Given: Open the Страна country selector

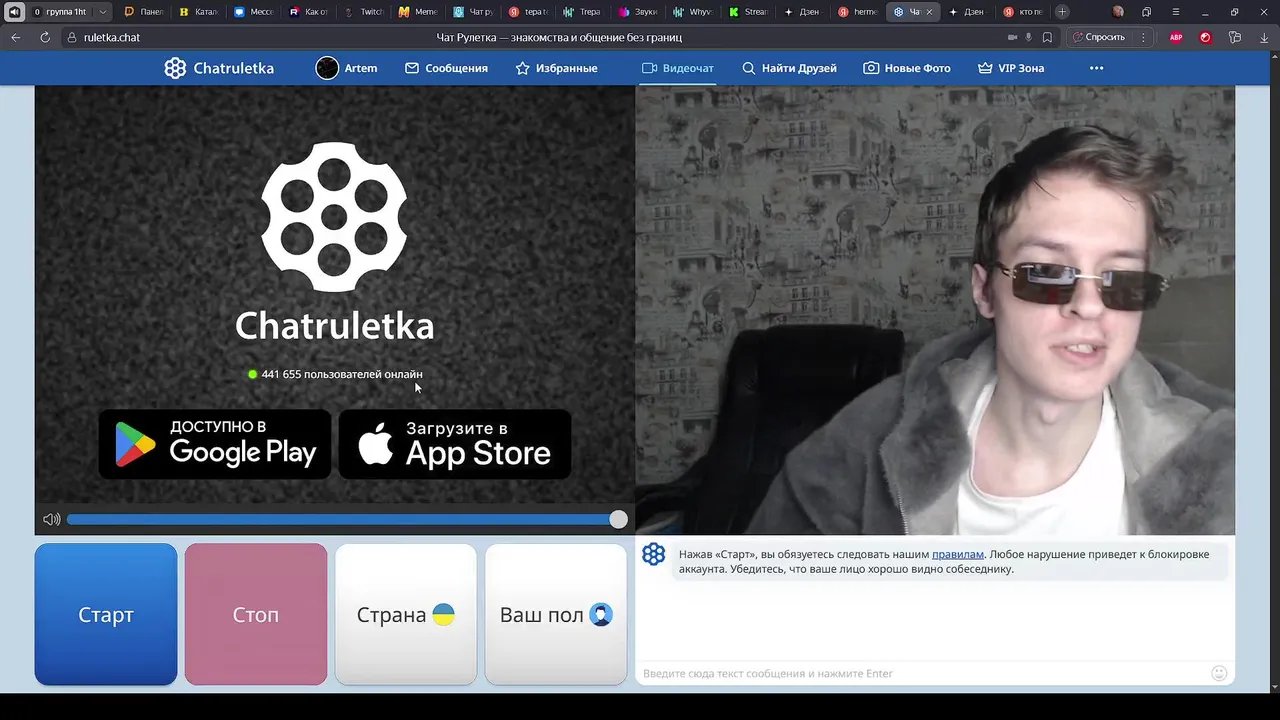Looking at the screenshot, I should point(406,614).
